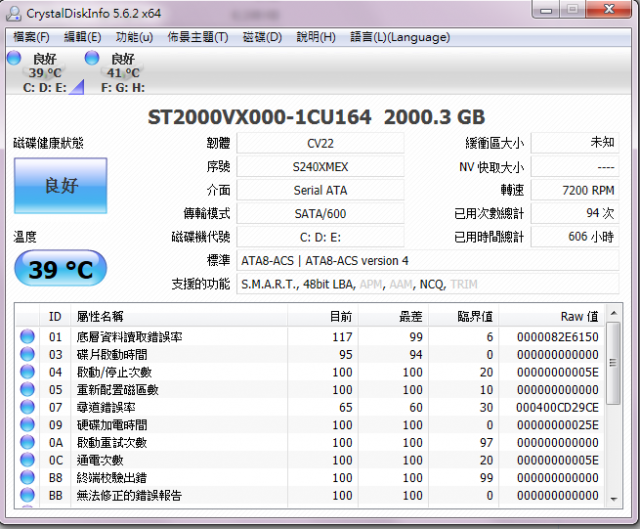
Task: Click the 最差 column header
Action: pyautogui.click(x=393, y=316)
